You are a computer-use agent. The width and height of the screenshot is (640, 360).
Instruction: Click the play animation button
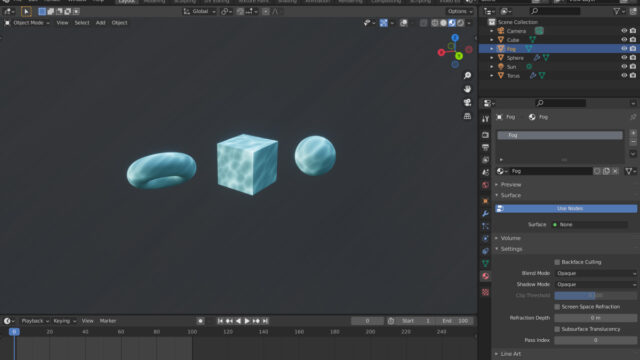click(x=247, y=321)
